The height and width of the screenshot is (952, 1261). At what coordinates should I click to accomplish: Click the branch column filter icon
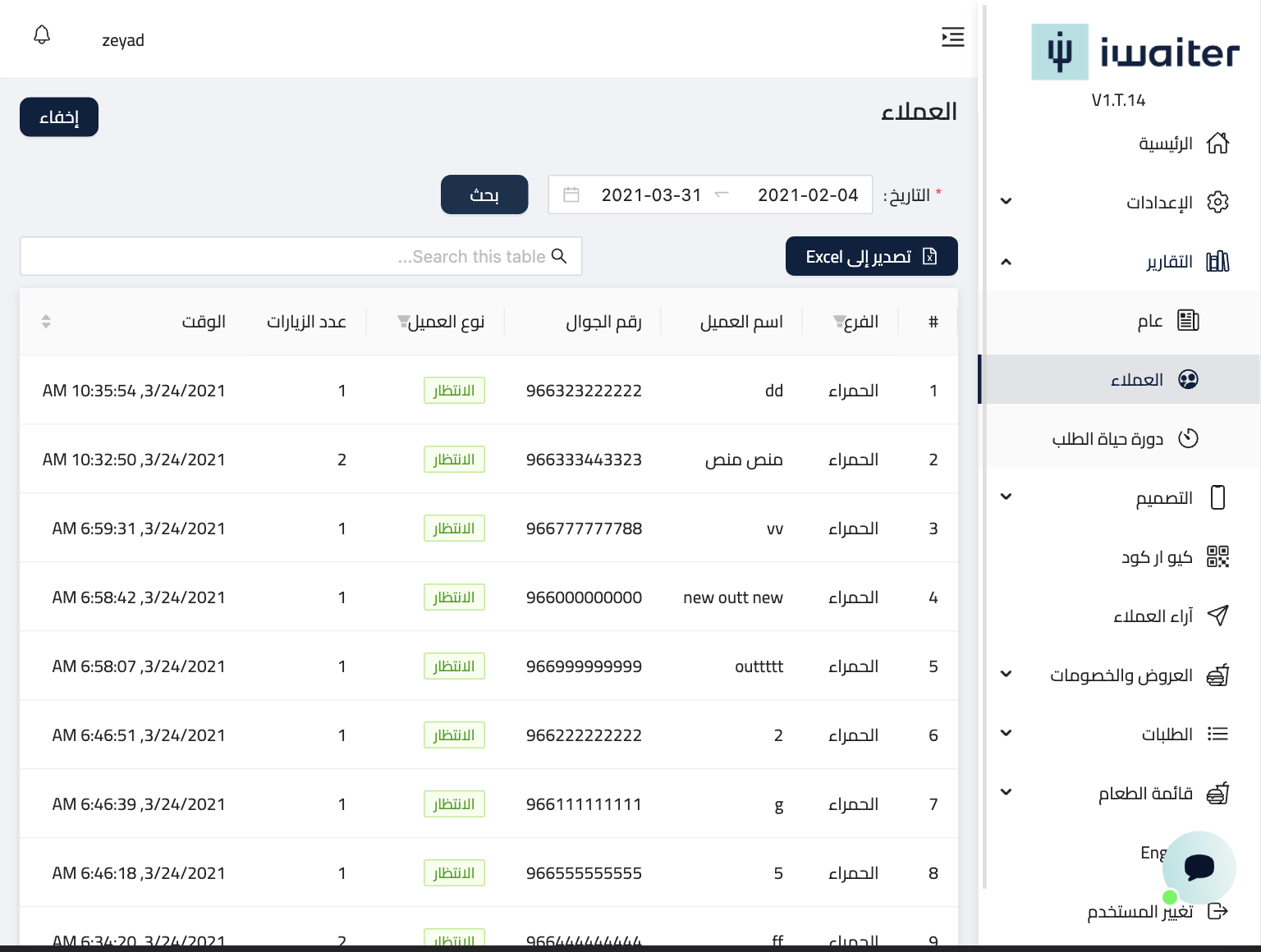[x=838, y=321]
